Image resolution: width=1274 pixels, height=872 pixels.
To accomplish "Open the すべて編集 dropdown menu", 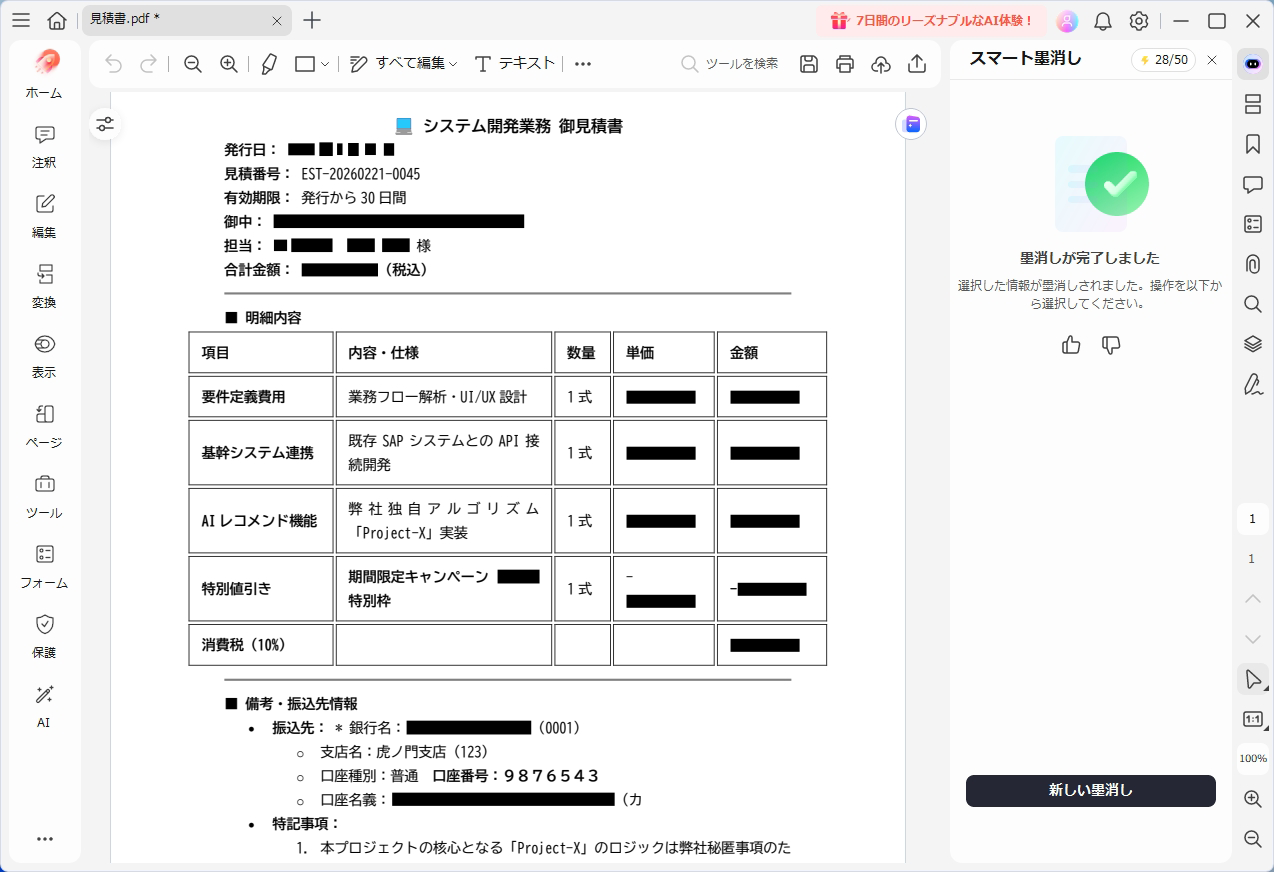I will point(411,63).
